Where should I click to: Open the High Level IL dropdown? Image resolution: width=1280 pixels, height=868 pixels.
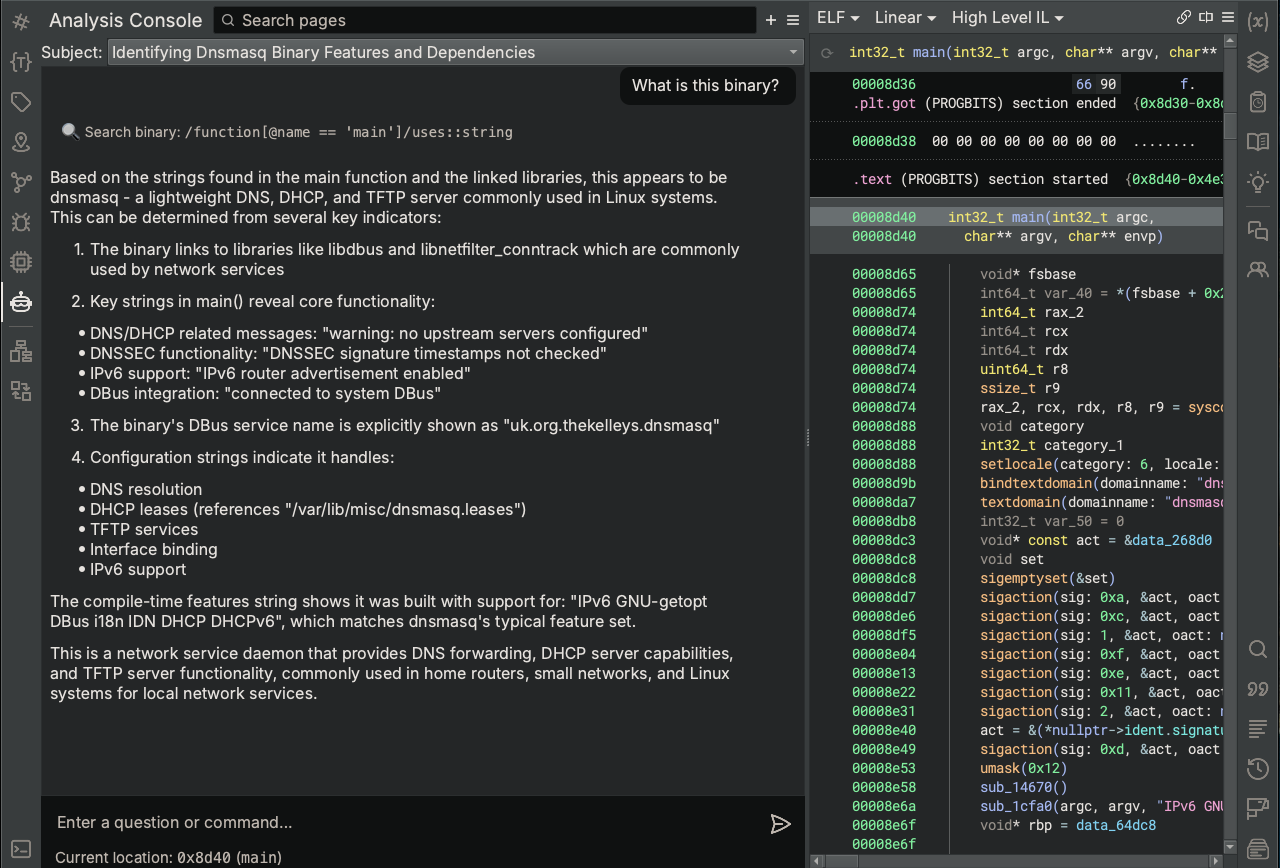(1007, 18)
